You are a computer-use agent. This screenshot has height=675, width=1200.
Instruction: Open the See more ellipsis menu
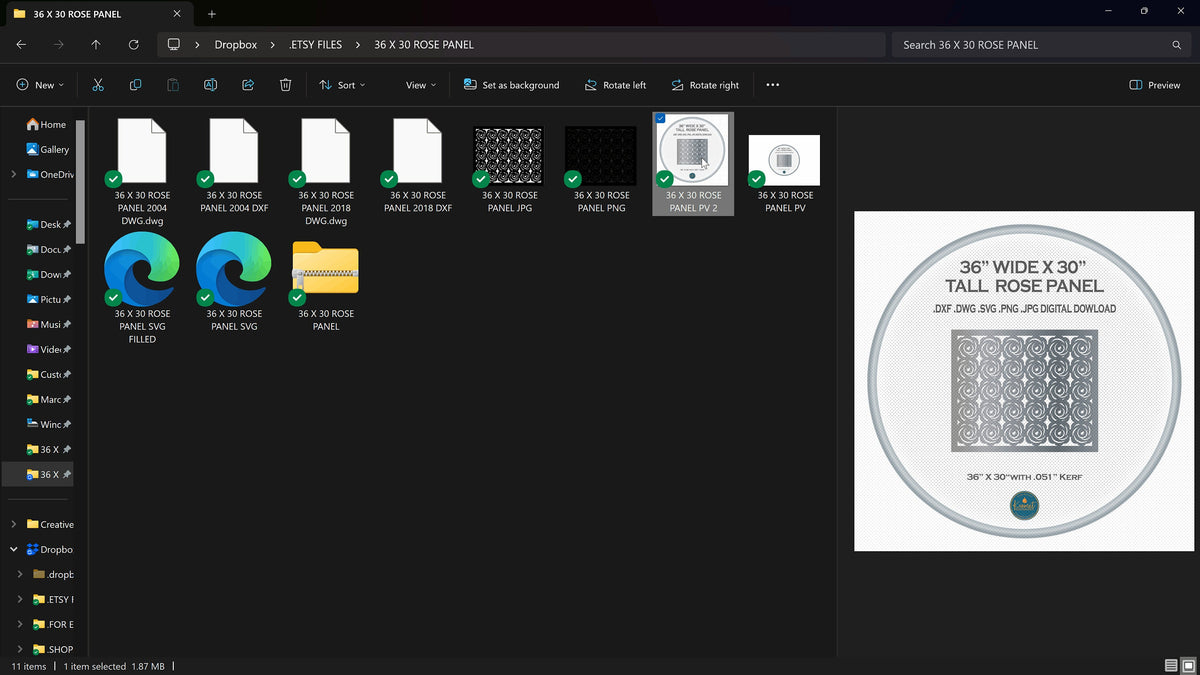(772, 85)
